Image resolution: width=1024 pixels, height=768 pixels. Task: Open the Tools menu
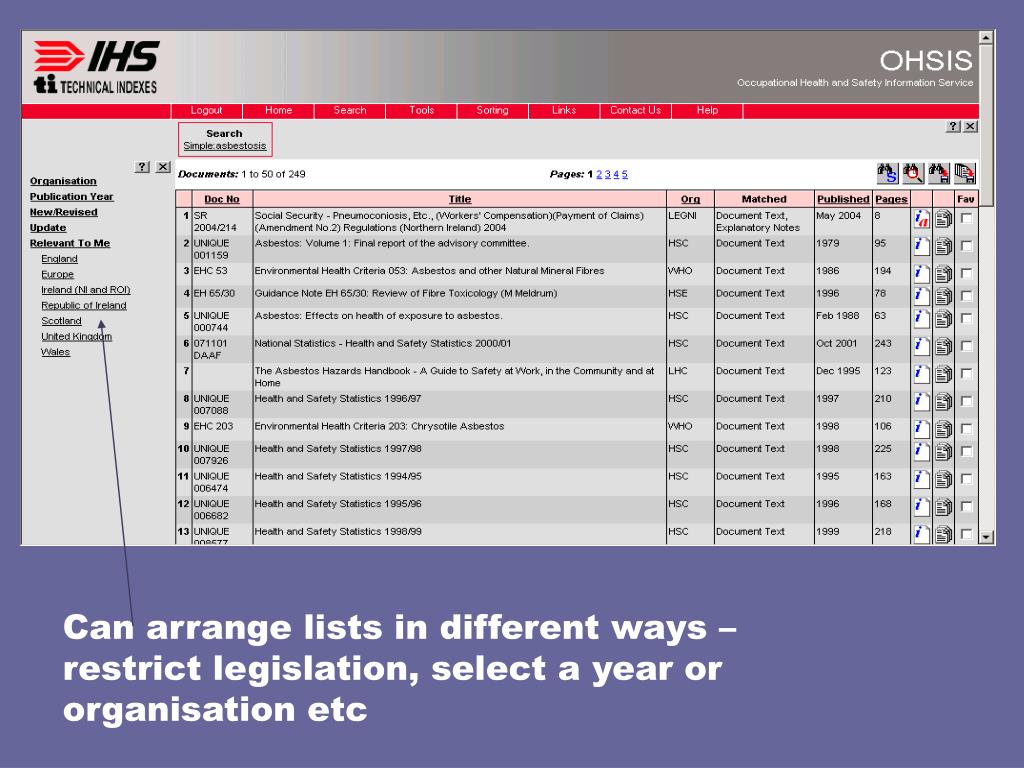coord(421,110)
